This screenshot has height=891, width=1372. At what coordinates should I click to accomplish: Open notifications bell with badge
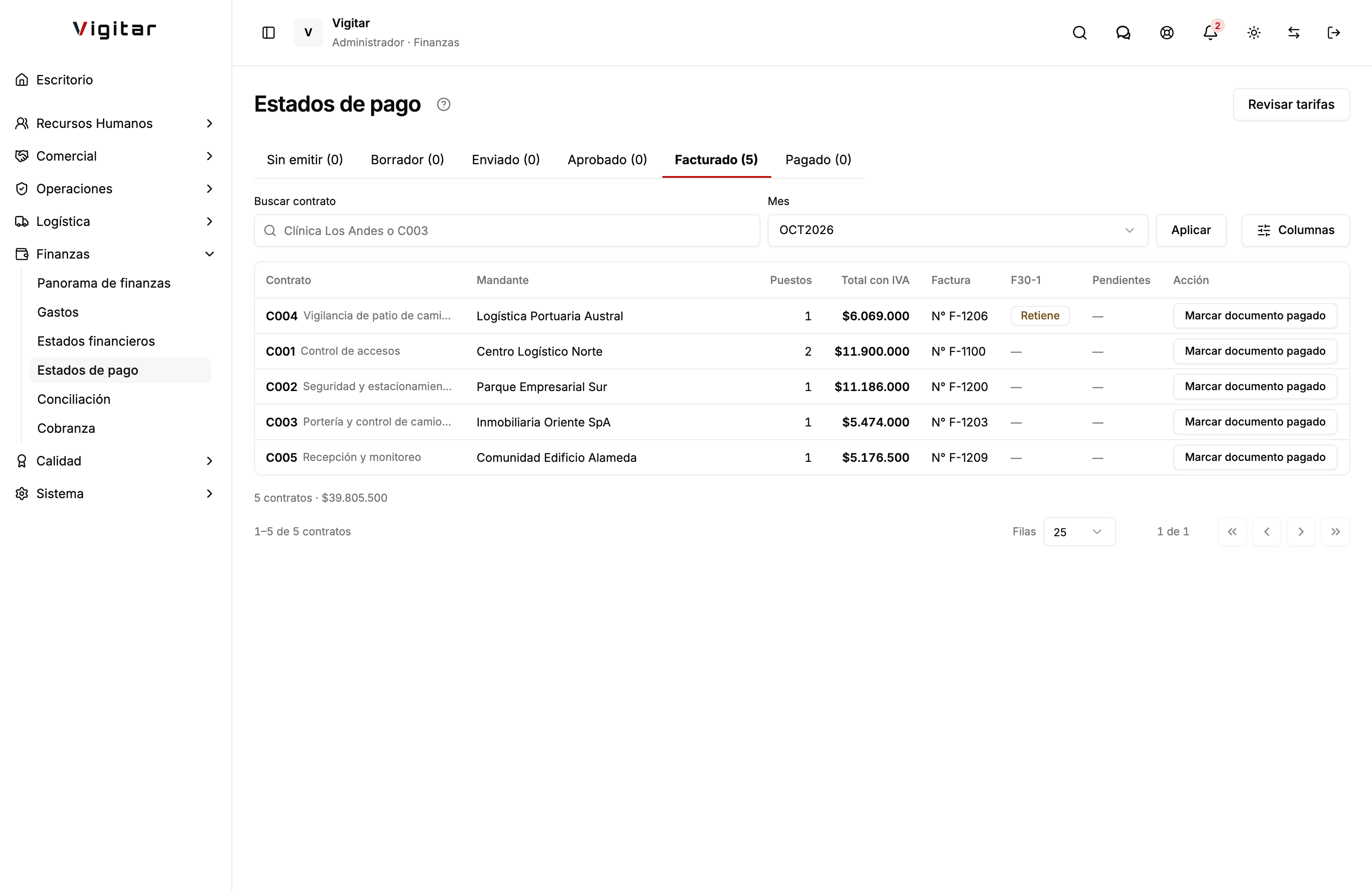coord(1210,33)
